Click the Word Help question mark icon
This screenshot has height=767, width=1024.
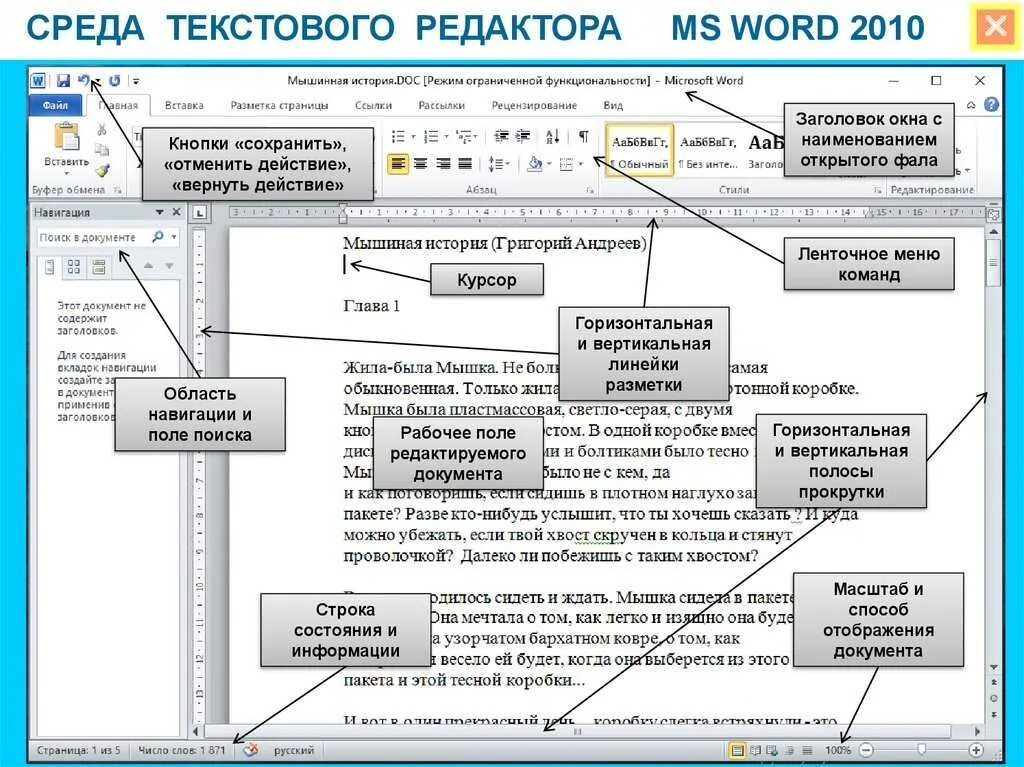pos(991,105)
